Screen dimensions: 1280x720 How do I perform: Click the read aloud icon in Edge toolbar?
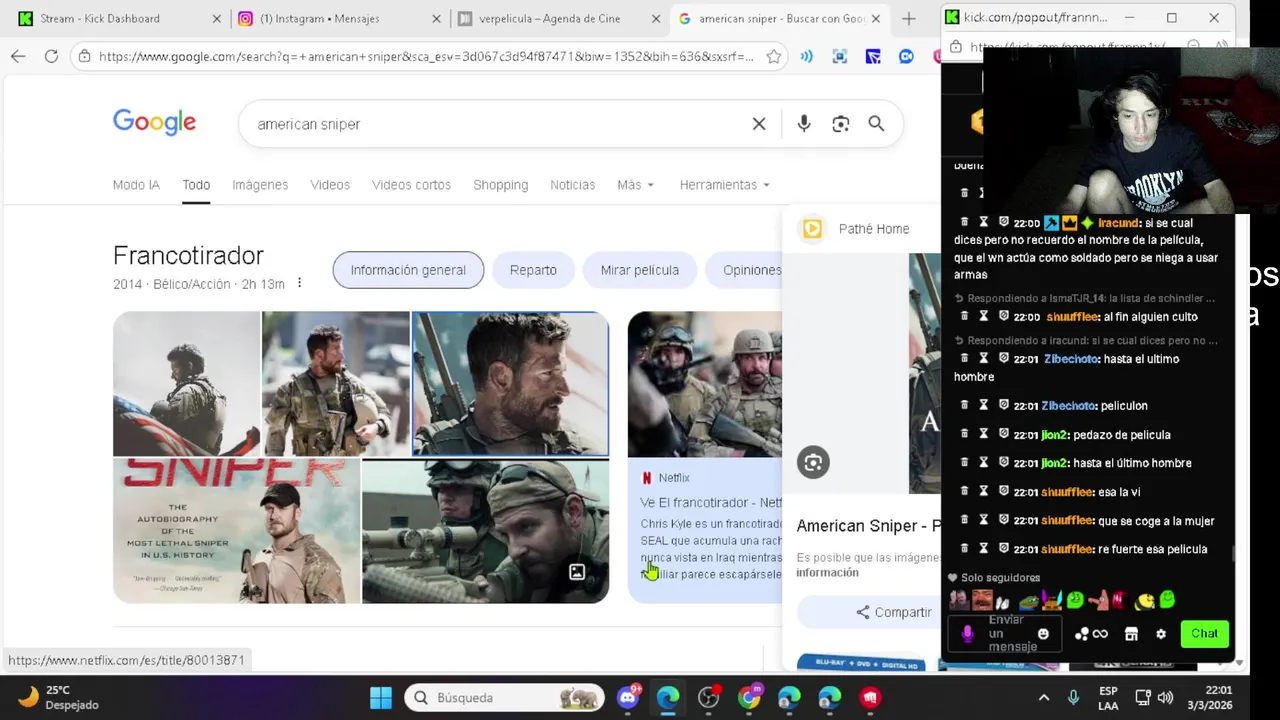click(806, 57)
